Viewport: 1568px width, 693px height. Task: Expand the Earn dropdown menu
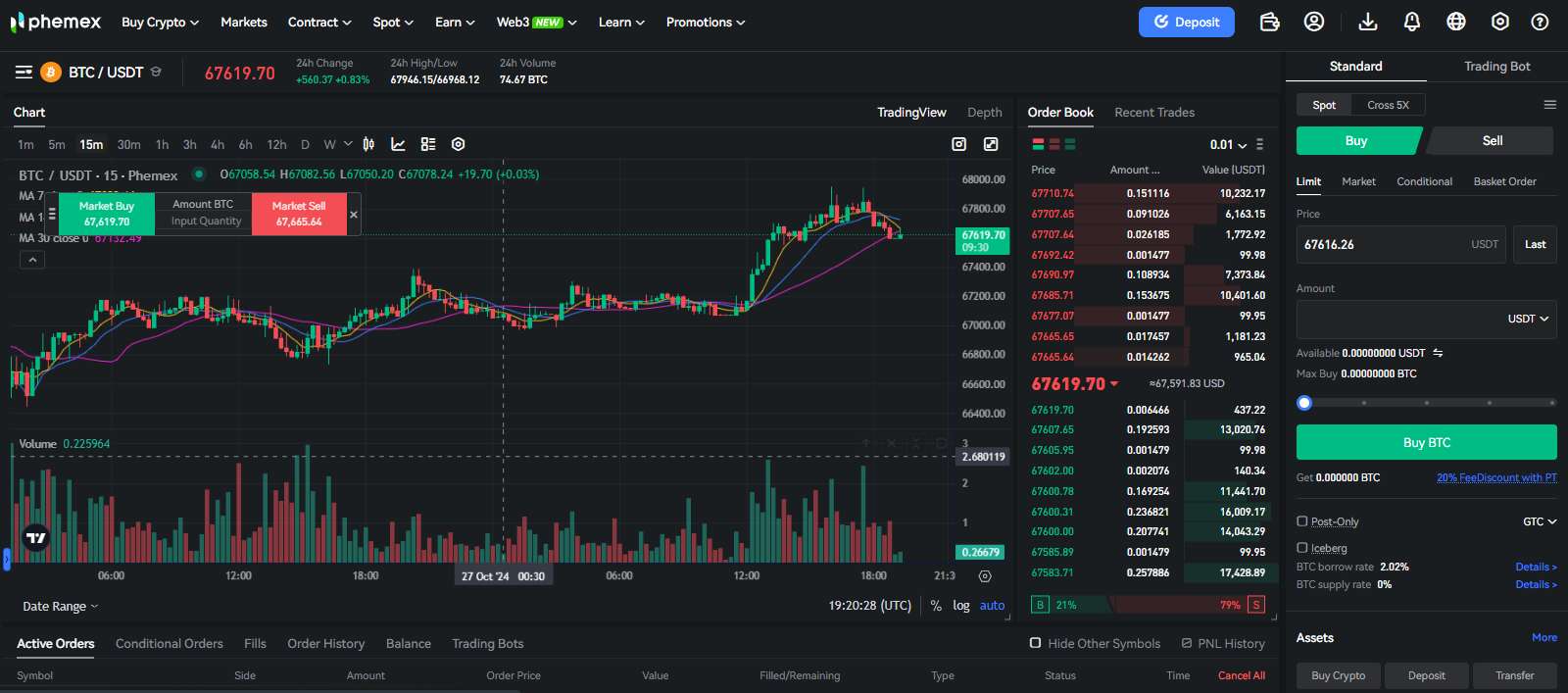pos(455,22)
